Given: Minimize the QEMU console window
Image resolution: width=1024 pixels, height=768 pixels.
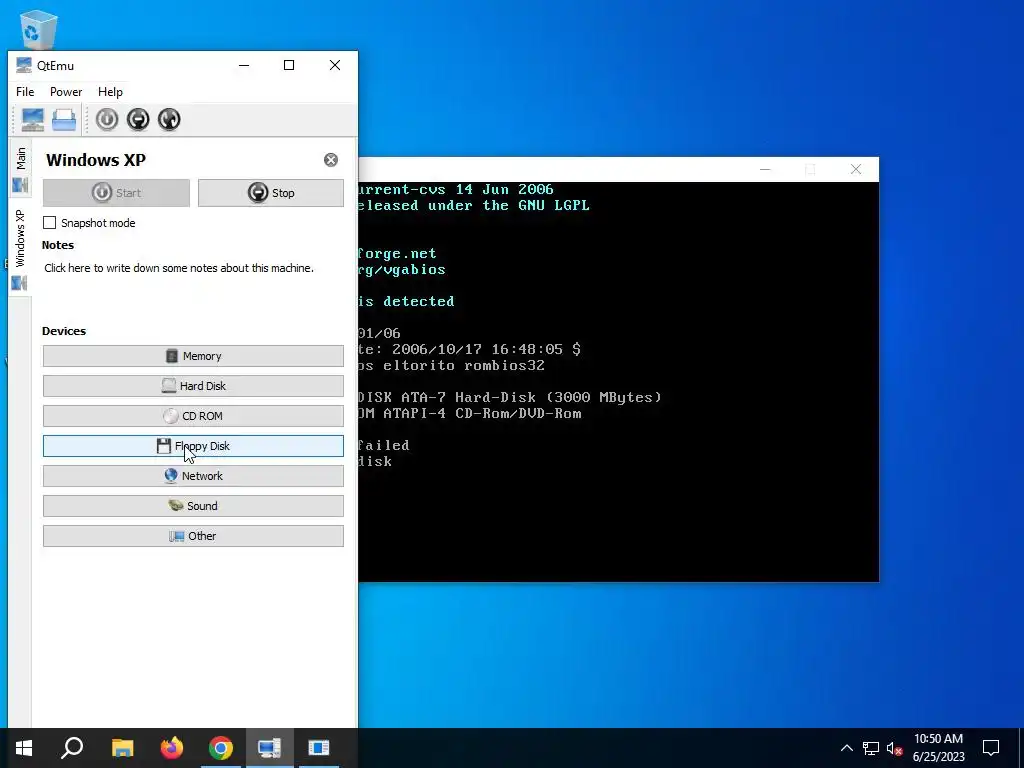Looking at the screenshot, I should pos(765,170).
